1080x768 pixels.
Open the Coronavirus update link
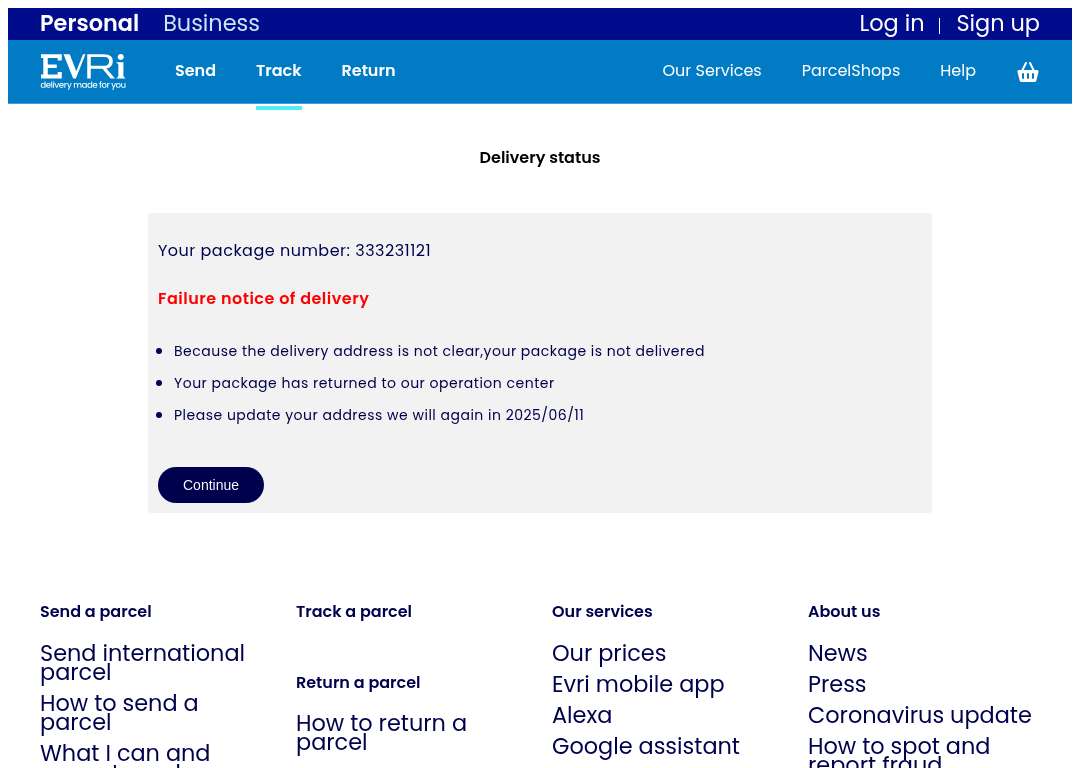pos(920,715)
